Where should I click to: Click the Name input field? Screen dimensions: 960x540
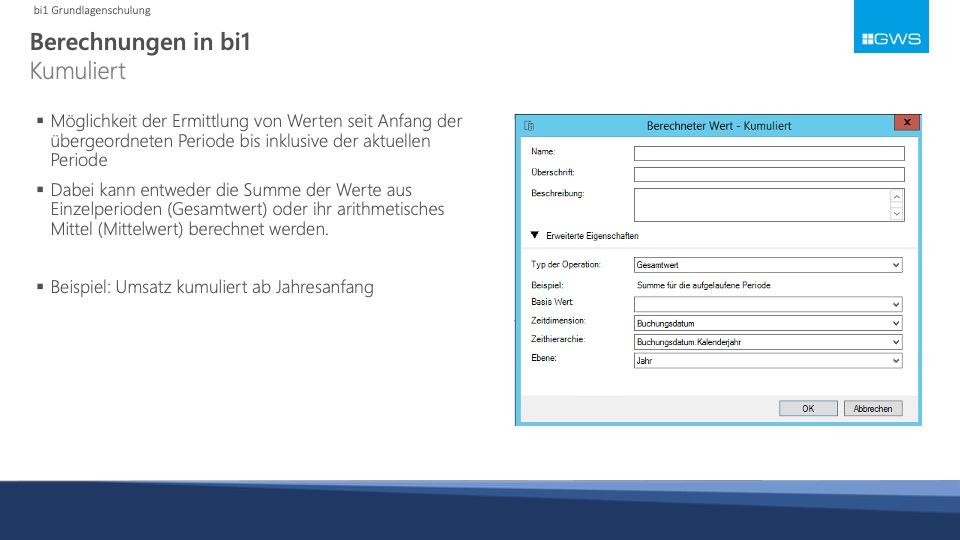pos(769,153)
